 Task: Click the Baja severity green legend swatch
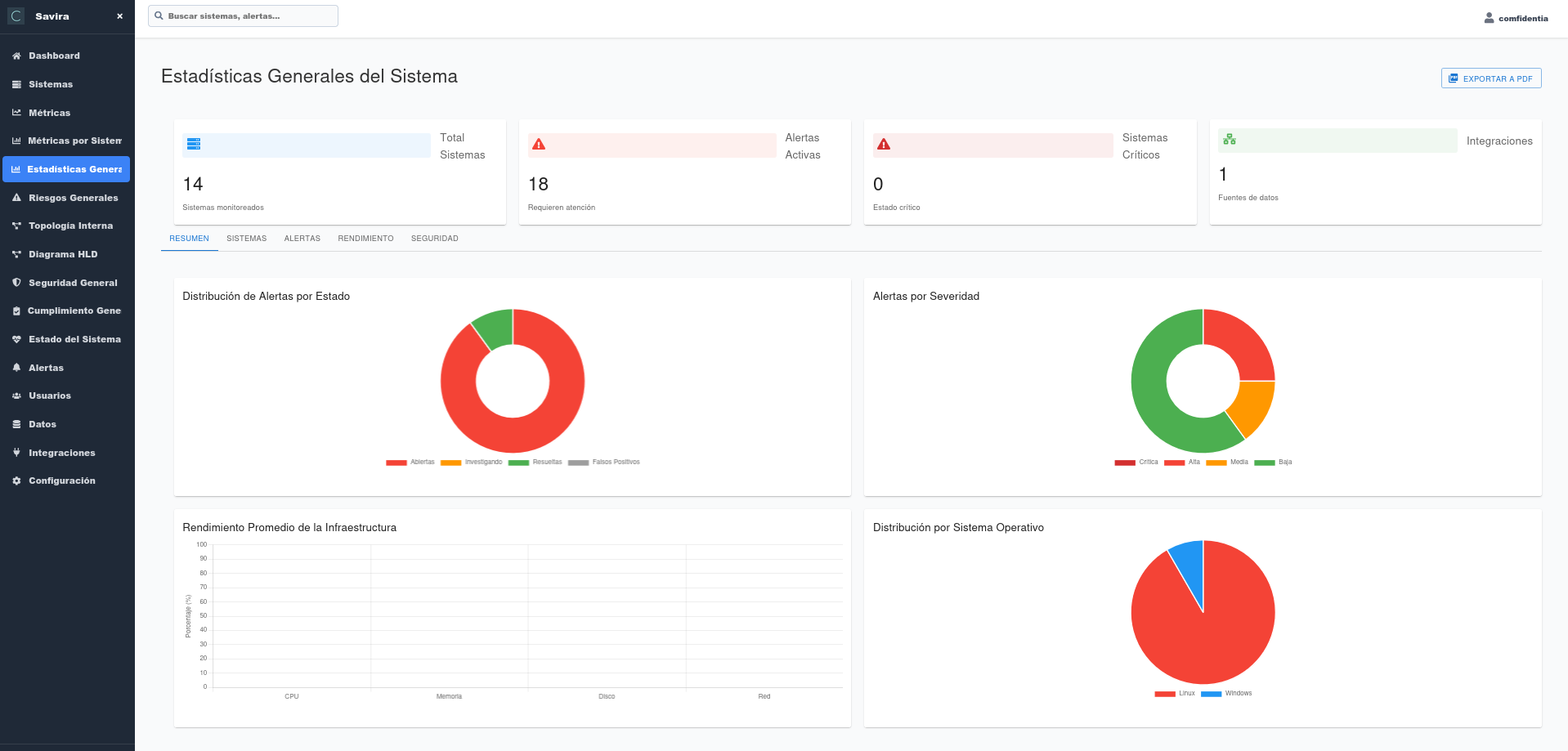pyautogui.click(x=1264, y=463)
